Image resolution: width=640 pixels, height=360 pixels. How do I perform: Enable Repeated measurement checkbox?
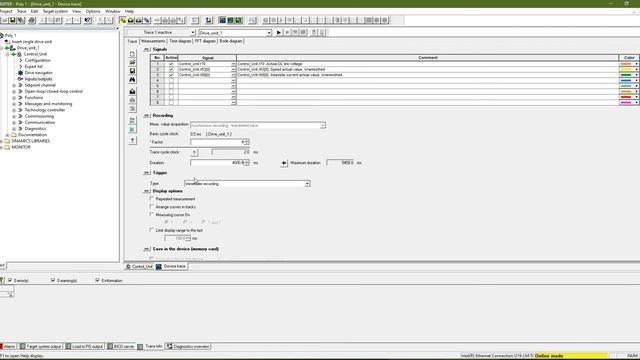(151, 199)
